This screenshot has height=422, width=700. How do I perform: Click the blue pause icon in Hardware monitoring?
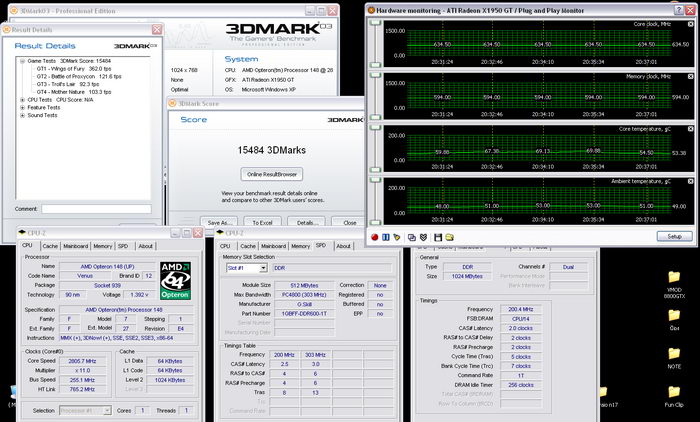click(x=386, y=237)
